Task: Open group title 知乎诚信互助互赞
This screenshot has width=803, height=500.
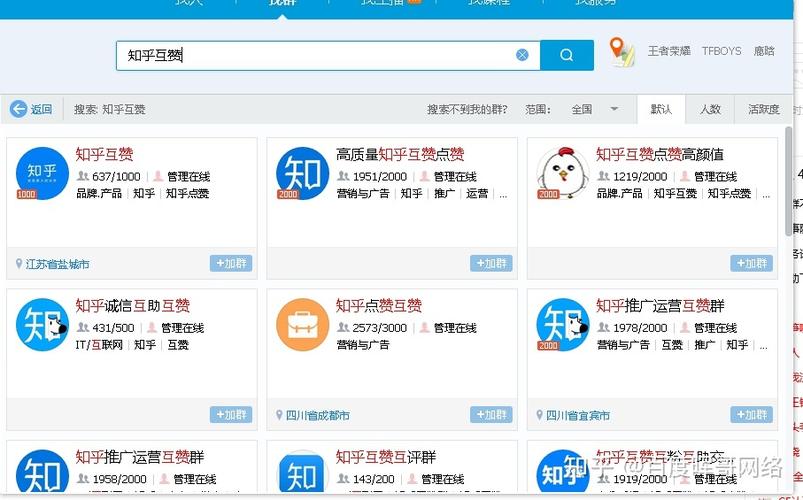Action: tap(133, 306)
